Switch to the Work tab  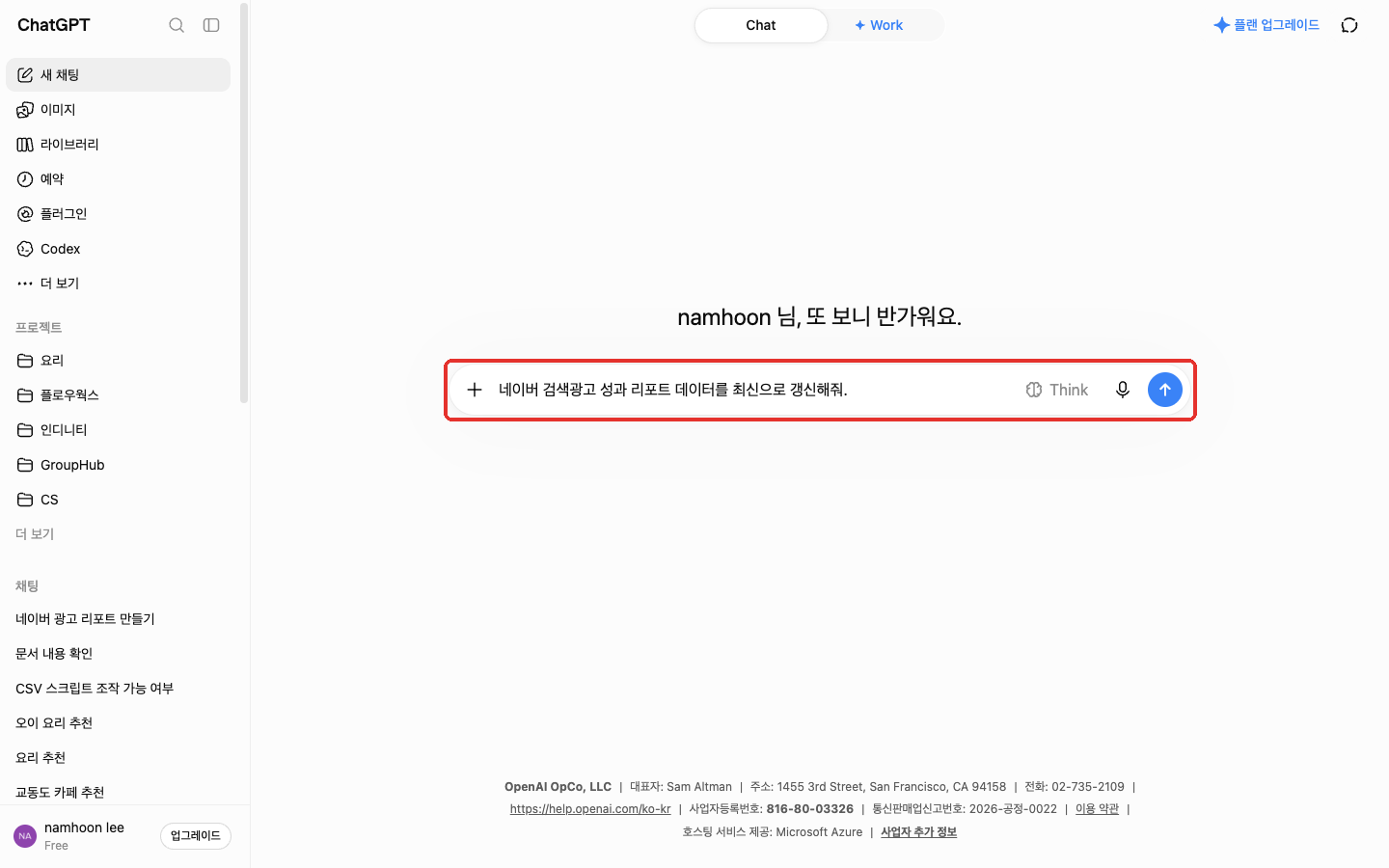coord(879,25)
